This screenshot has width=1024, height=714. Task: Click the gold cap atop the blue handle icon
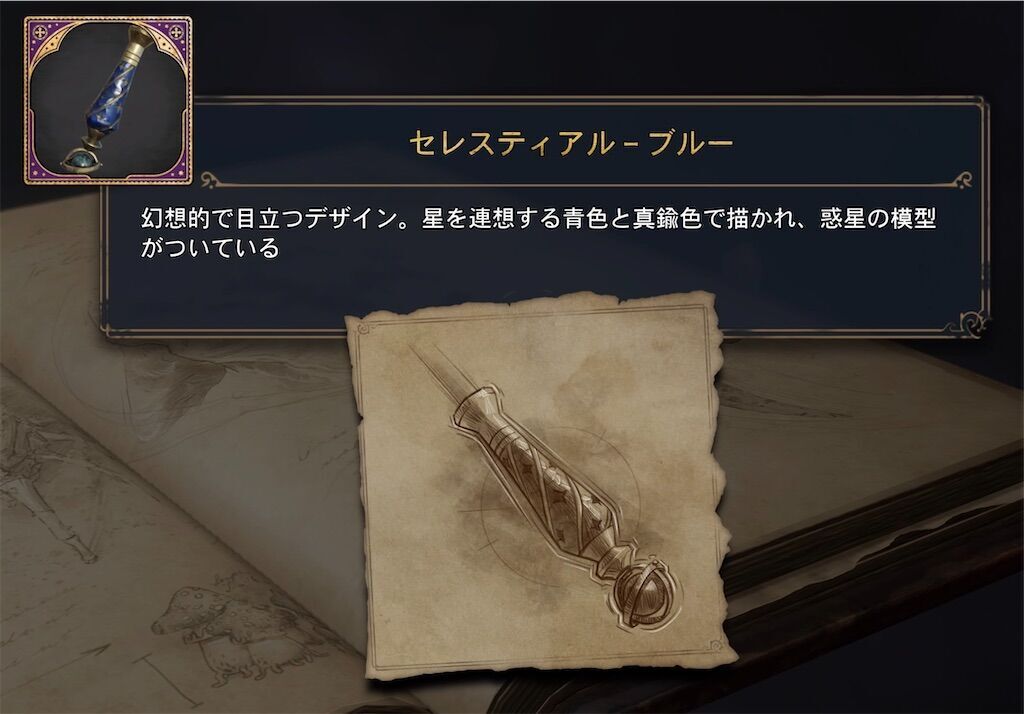point(142,40)
